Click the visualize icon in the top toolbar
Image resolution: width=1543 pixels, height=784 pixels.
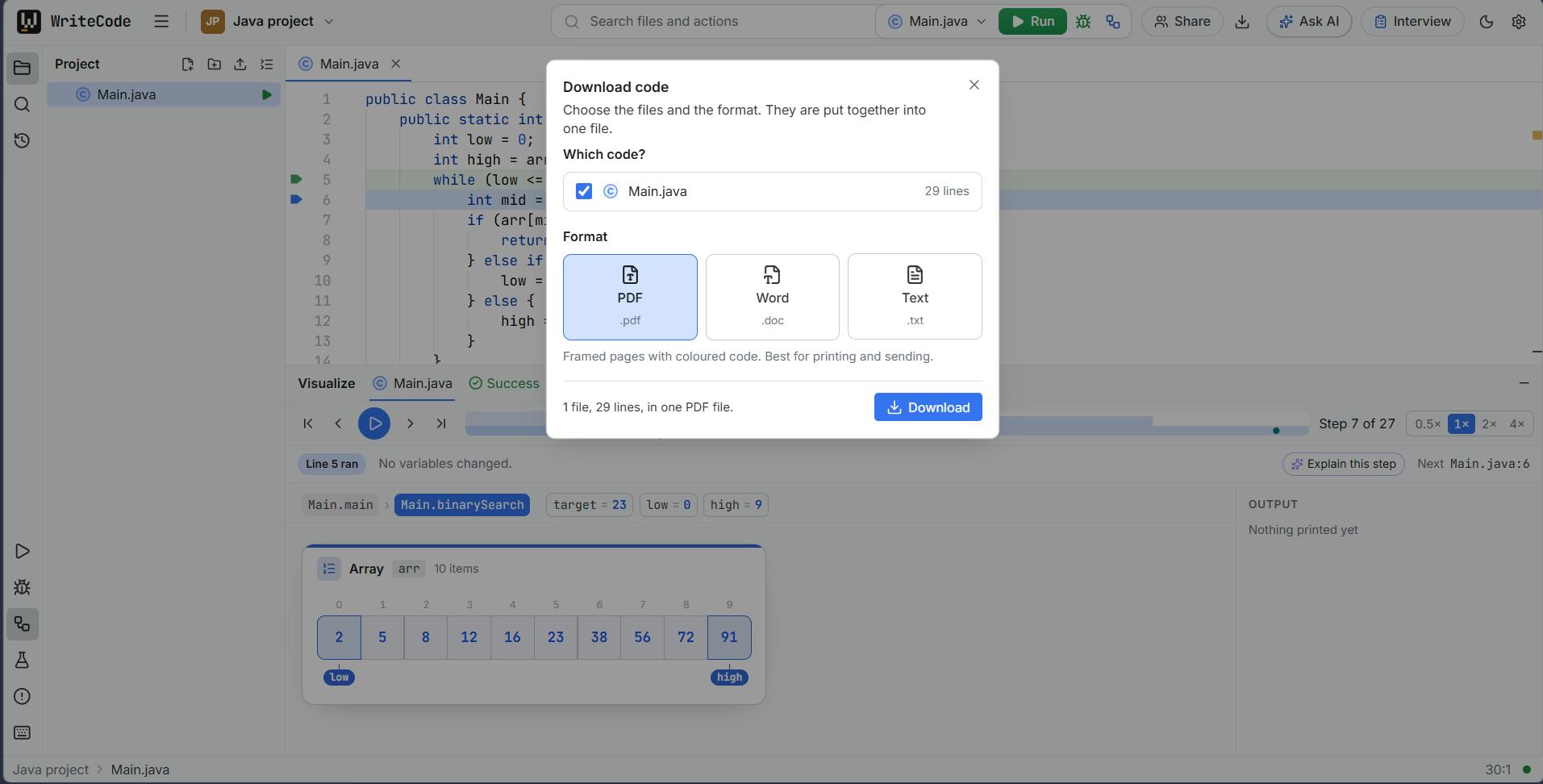1113,22
